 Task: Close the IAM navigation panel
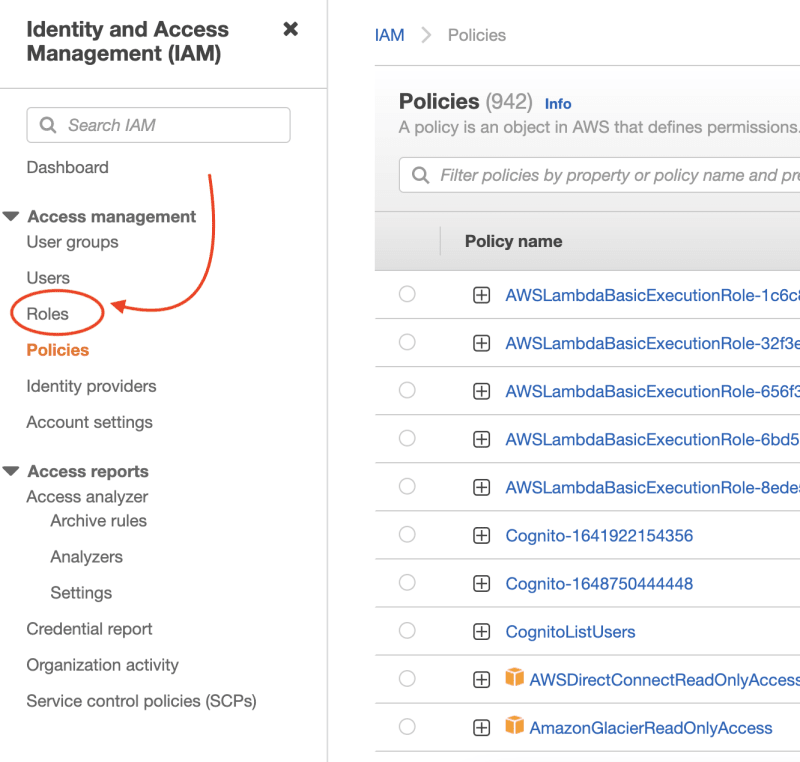(x=290, y=29)
